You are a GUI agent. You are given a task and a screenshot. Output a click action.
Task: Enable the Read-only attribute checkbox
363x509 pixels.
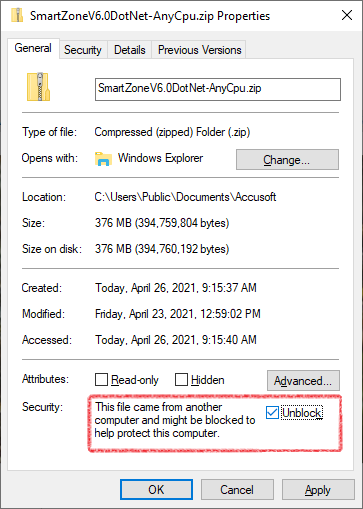pos(101,379)
